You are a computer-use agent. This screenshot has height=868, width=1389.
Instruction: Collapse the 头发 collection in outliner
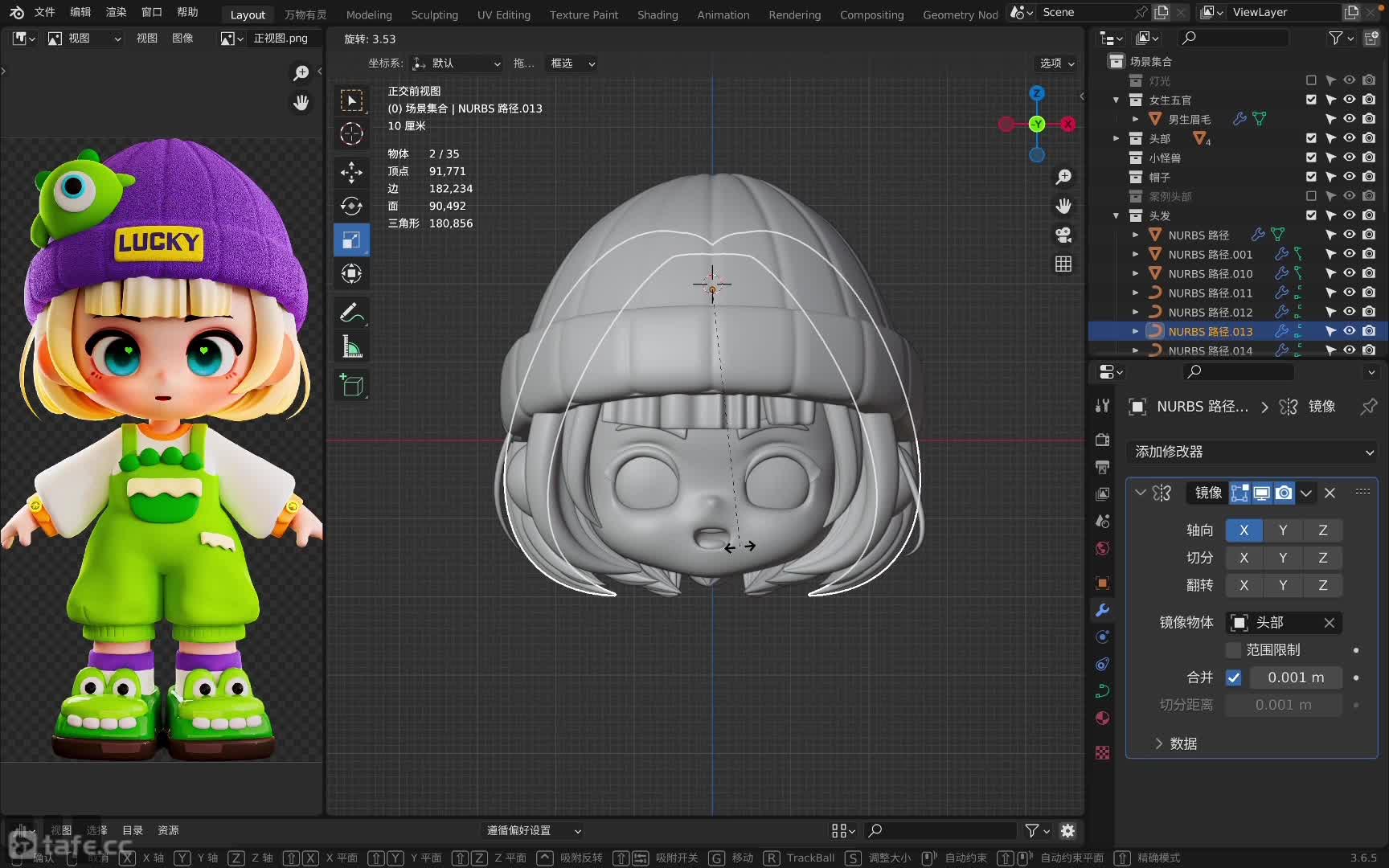pos(1116,215)
